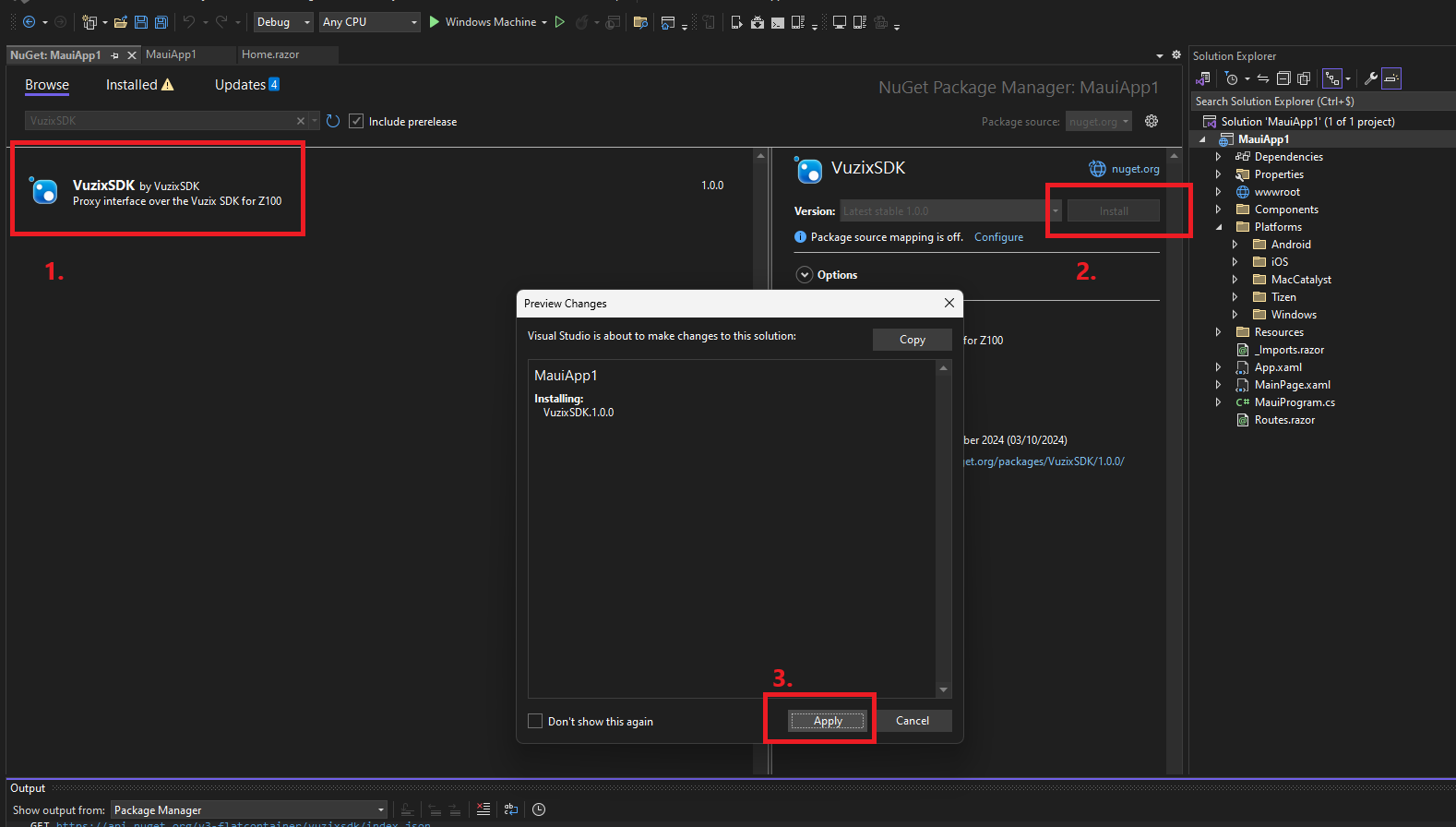Click Show All Files icon
The height and width of the screenshot is (827, 1456).
point(1304,78)
